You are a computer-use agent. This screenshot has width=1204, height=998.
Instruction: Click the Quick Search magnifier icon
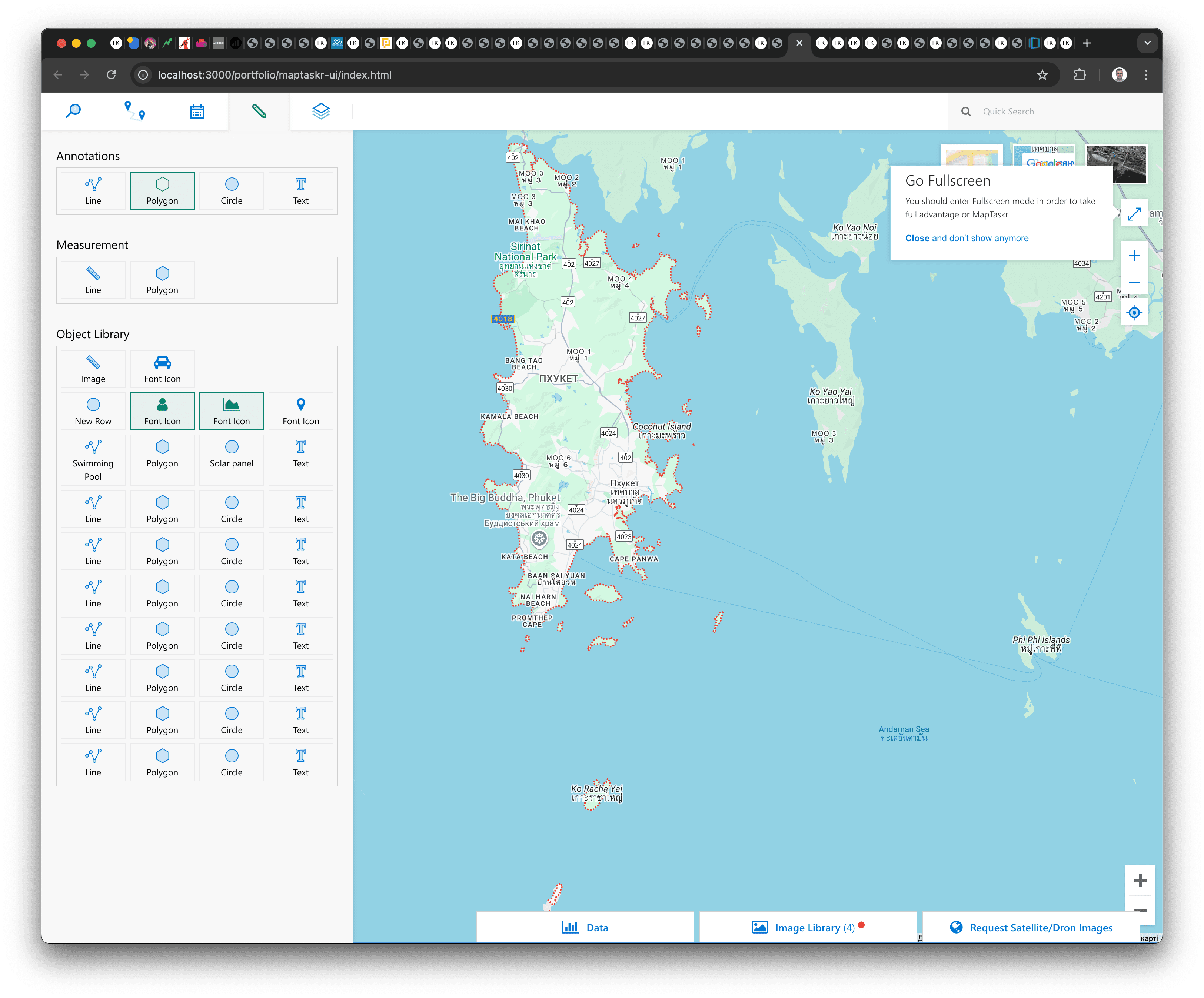point(966,111)
